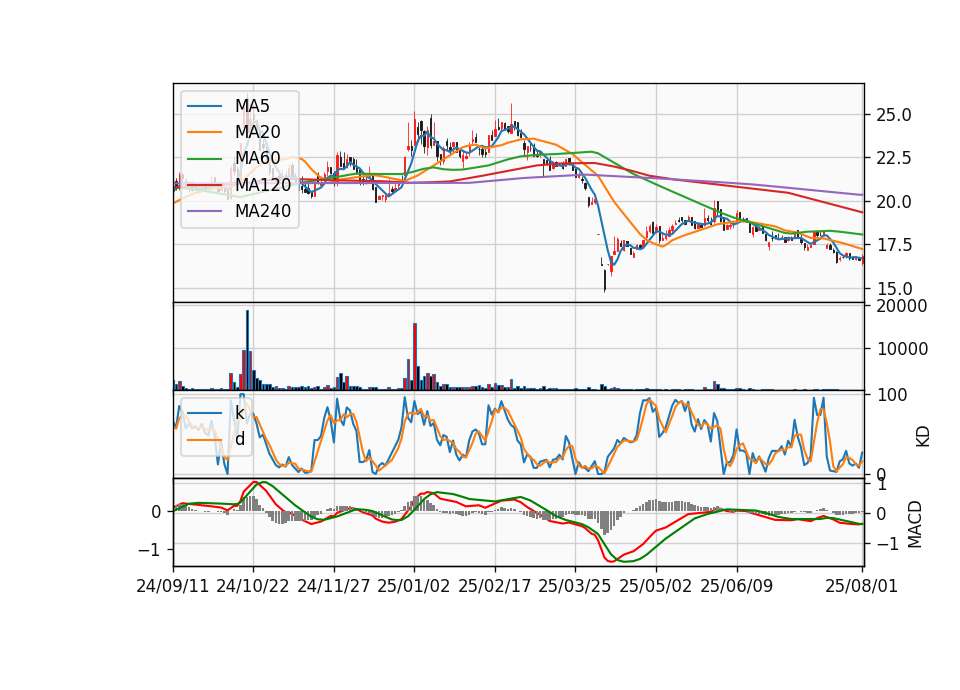
Task: Click the 20.0 price axis label
Action: [894, 202]
